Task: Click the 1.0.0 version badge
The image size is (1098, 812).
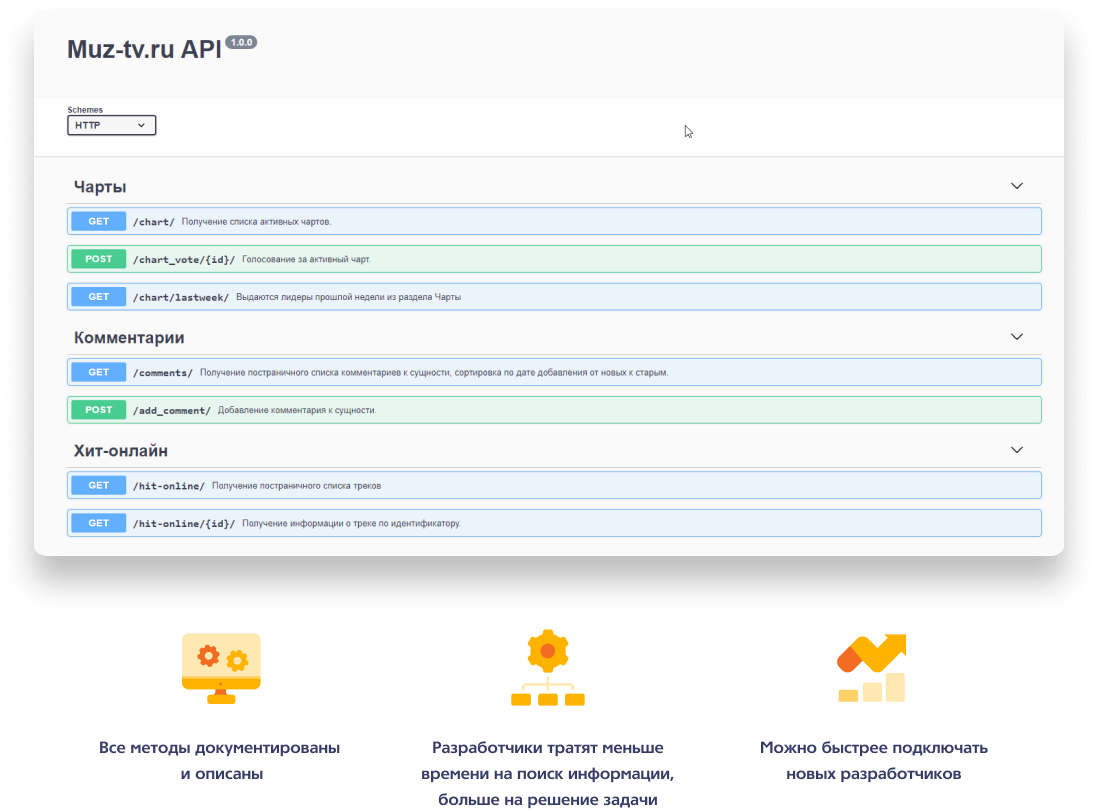Action: 242,43
